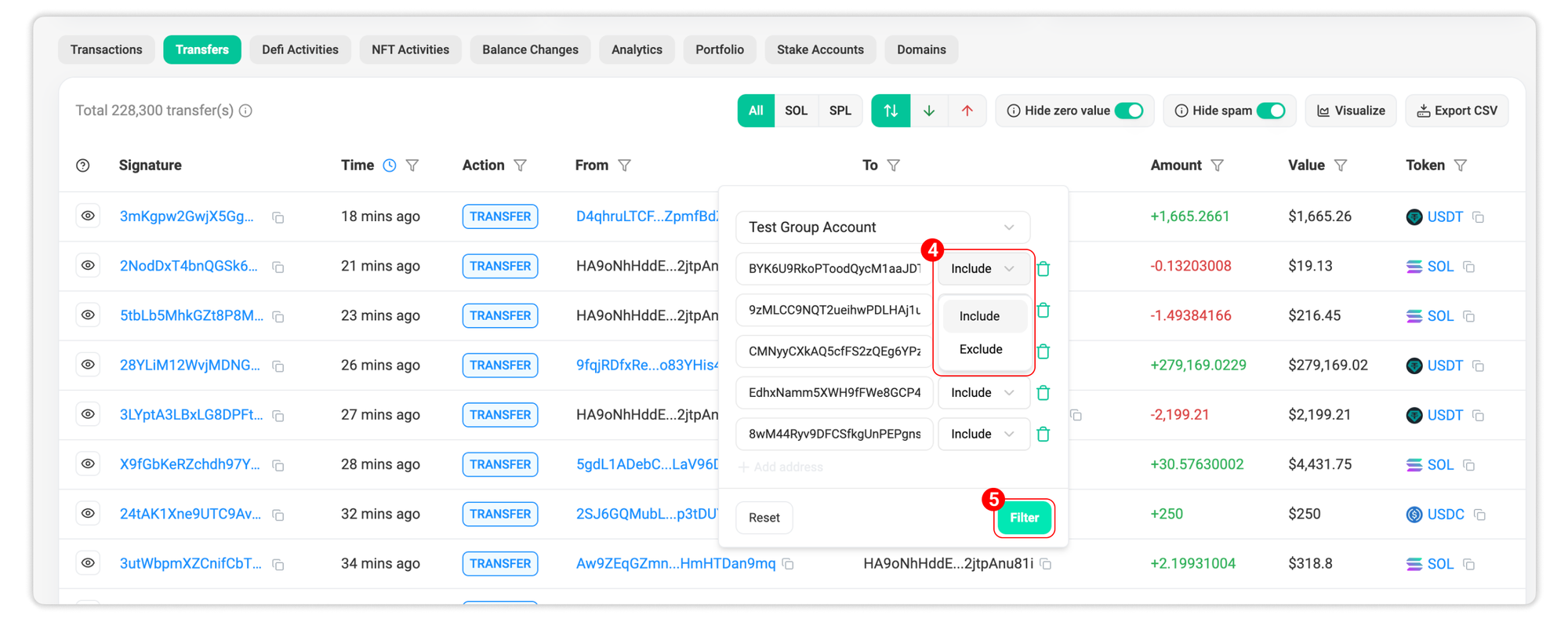Image resolution: width=1568 pixels, height=622 pixels.
Task: Toggle the Hide spam switch
Action: click(x=1270, y=111)
